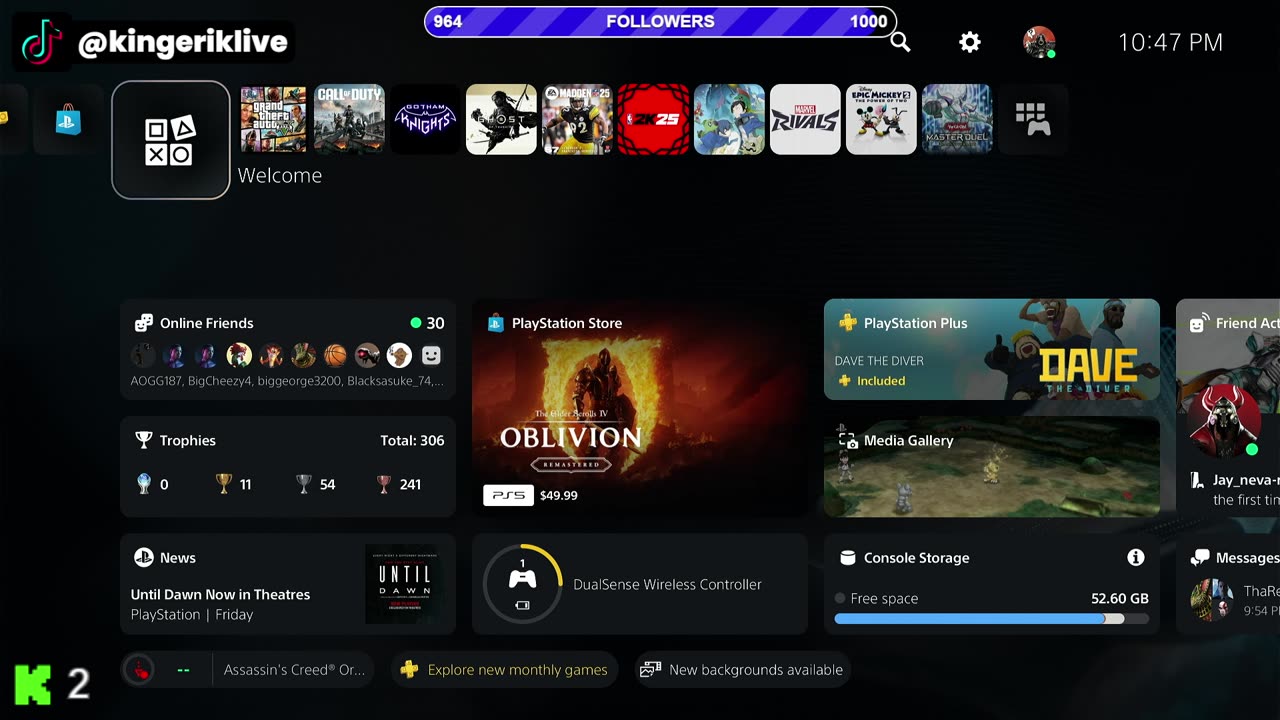This screenshot has height=720, width=1280.
Task: Open the Game Library grid icon
Action: (x=1033, y=119)
